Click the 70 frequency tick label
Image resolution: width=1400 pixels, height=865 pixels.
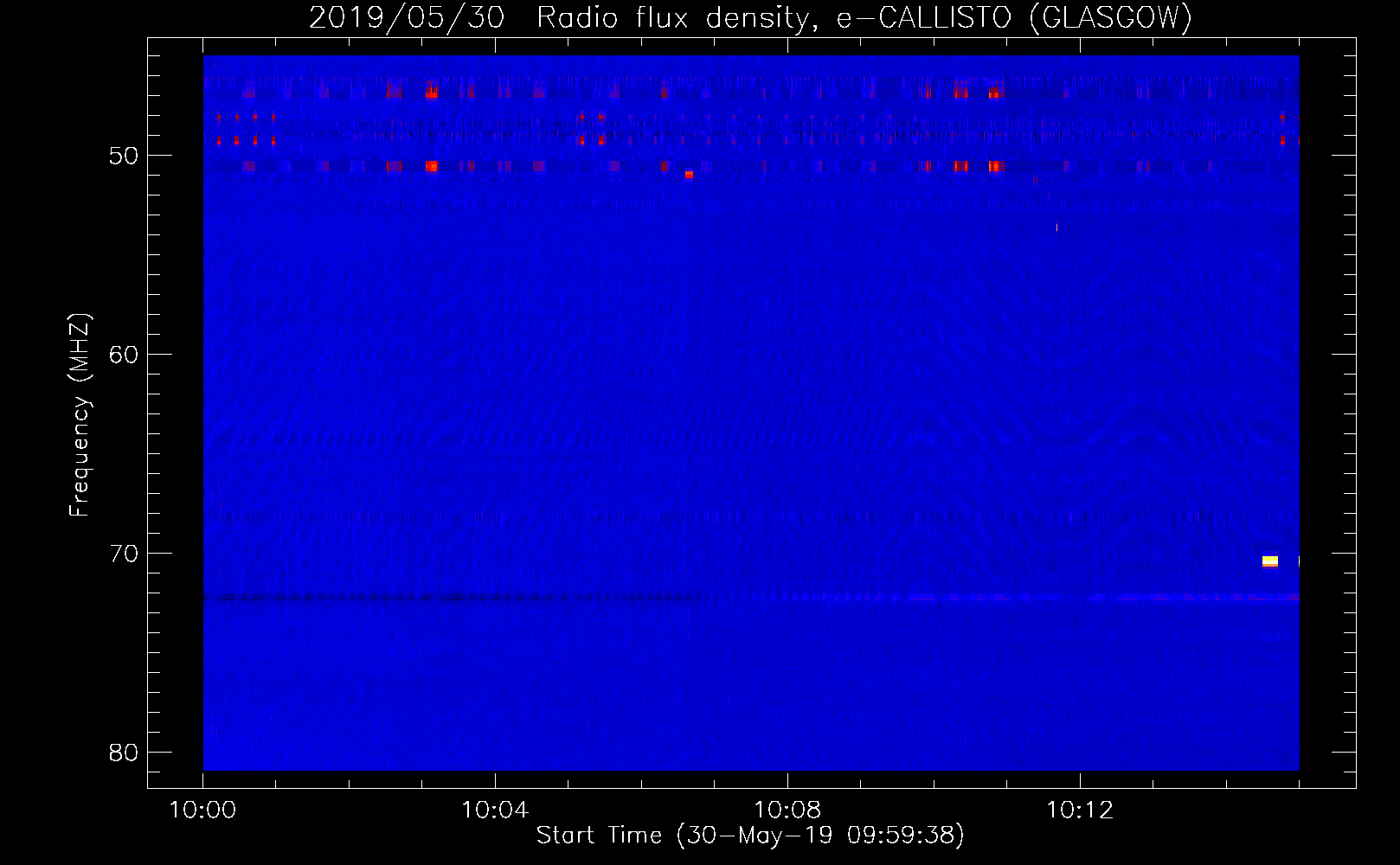(x=124, y=554)
